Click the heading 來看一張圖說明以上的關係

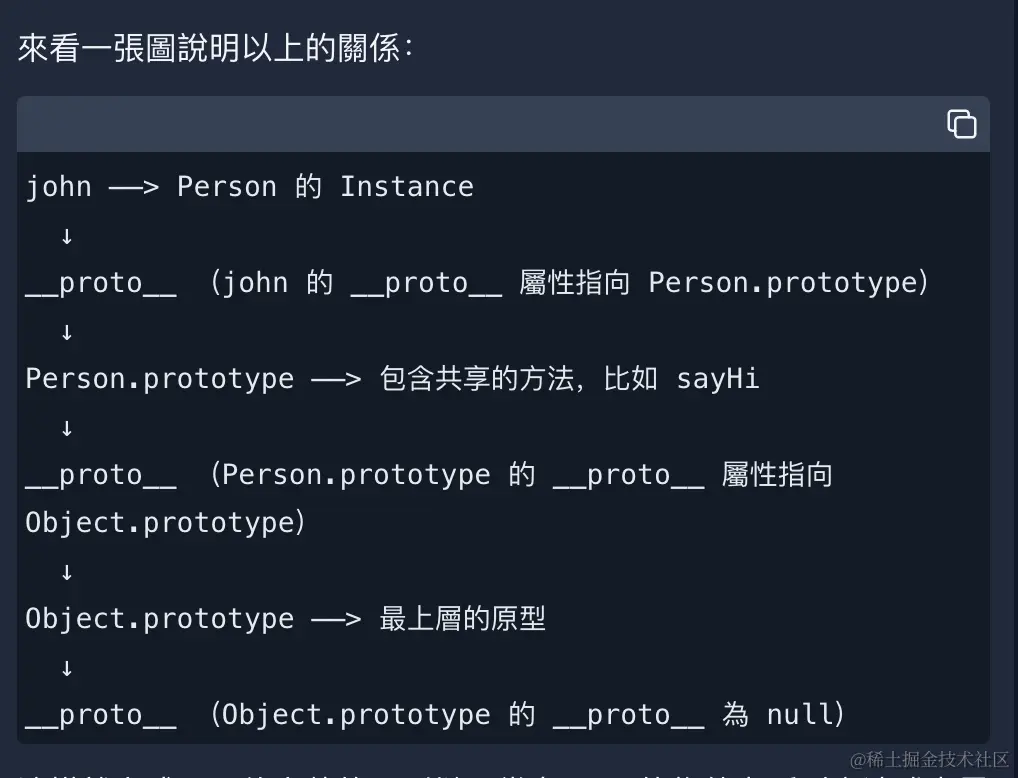click(x=216, y=48)
